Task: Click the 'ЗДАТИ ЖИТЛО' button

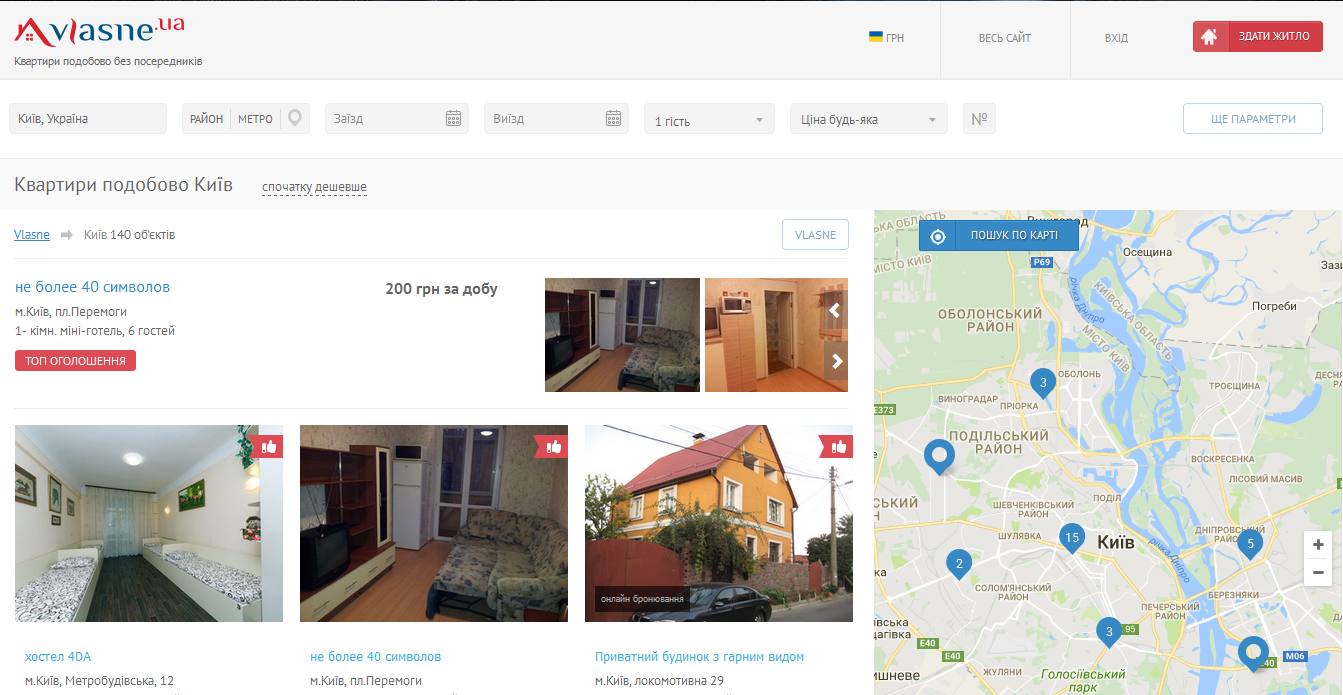Action: (1257, 37)
